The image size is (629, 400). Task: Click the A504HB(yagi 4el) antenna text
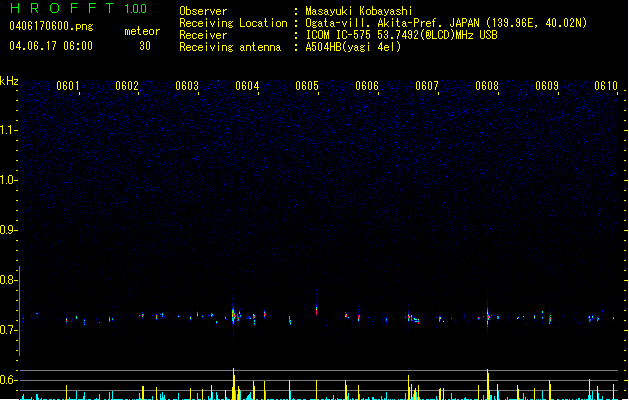[x=353, y=47]
